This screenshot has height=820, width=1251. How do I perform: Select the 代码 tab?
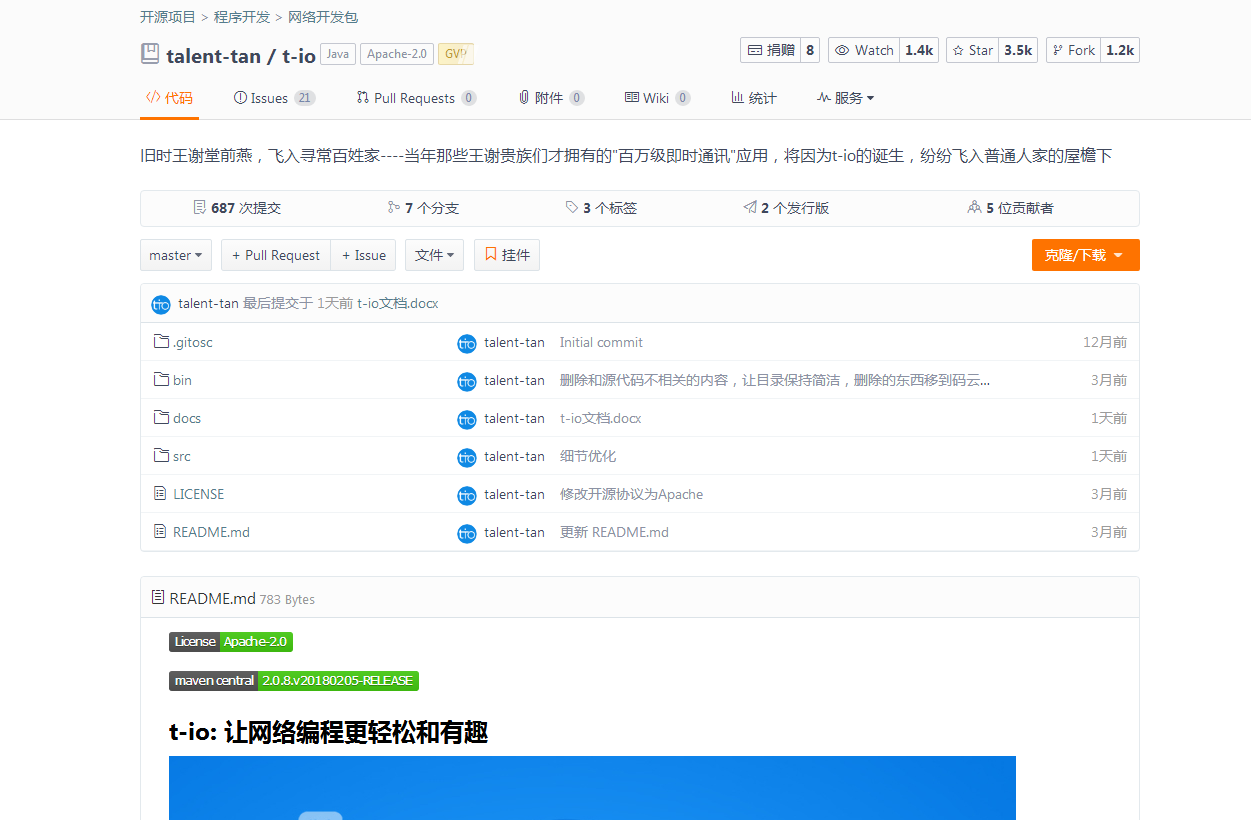[x=169, y=98]
